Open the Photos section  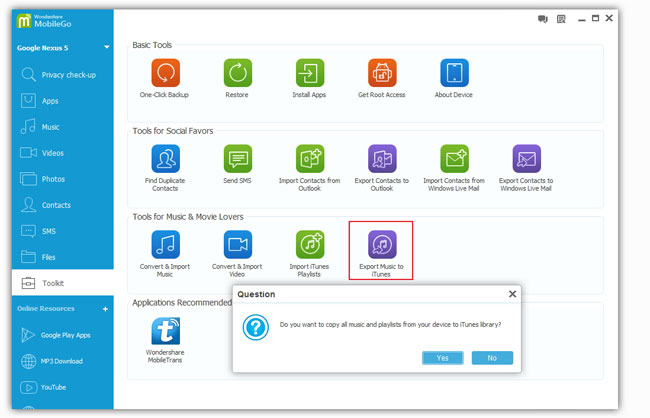point(63,179)
